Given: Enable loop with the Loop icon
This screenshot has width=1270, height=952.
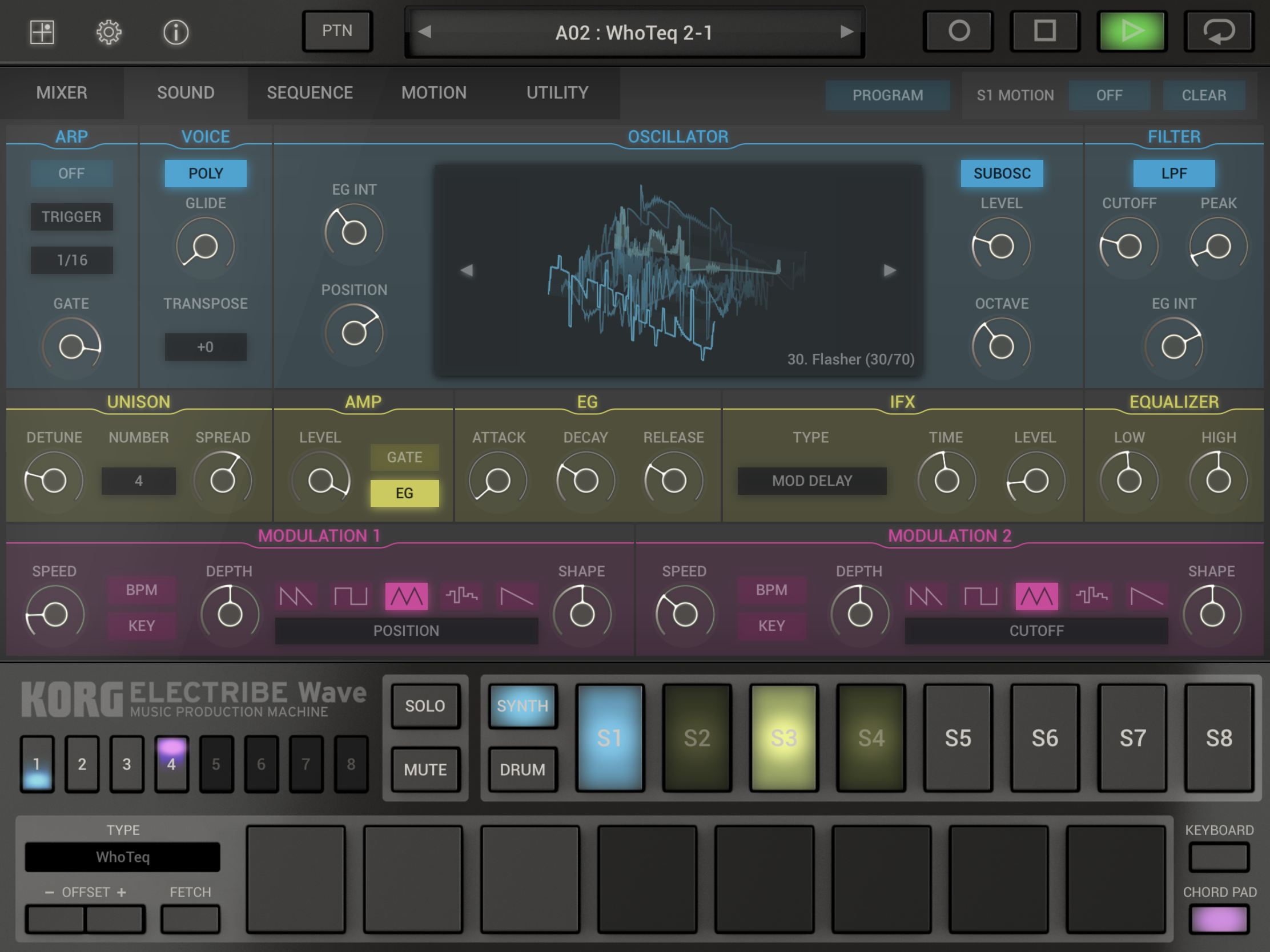Looking at the screenshot, I should coord(1220,31).
